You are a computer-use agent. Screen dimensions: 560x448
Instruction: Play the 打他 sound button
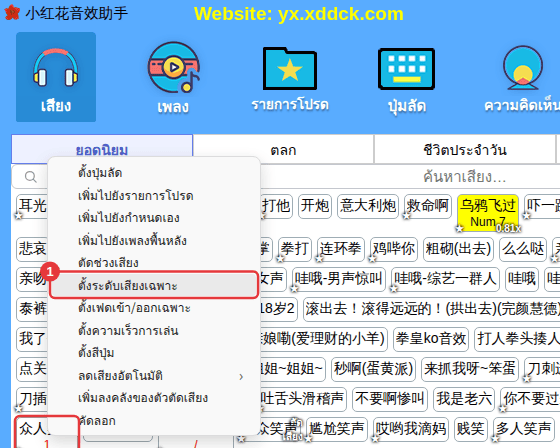276,206
